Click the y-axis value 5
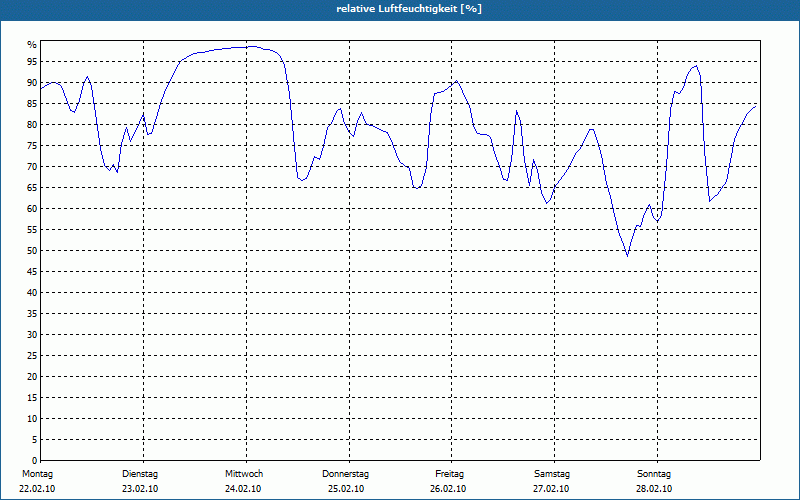Screen dimensions: 800x500 click(x=35, y=440)
